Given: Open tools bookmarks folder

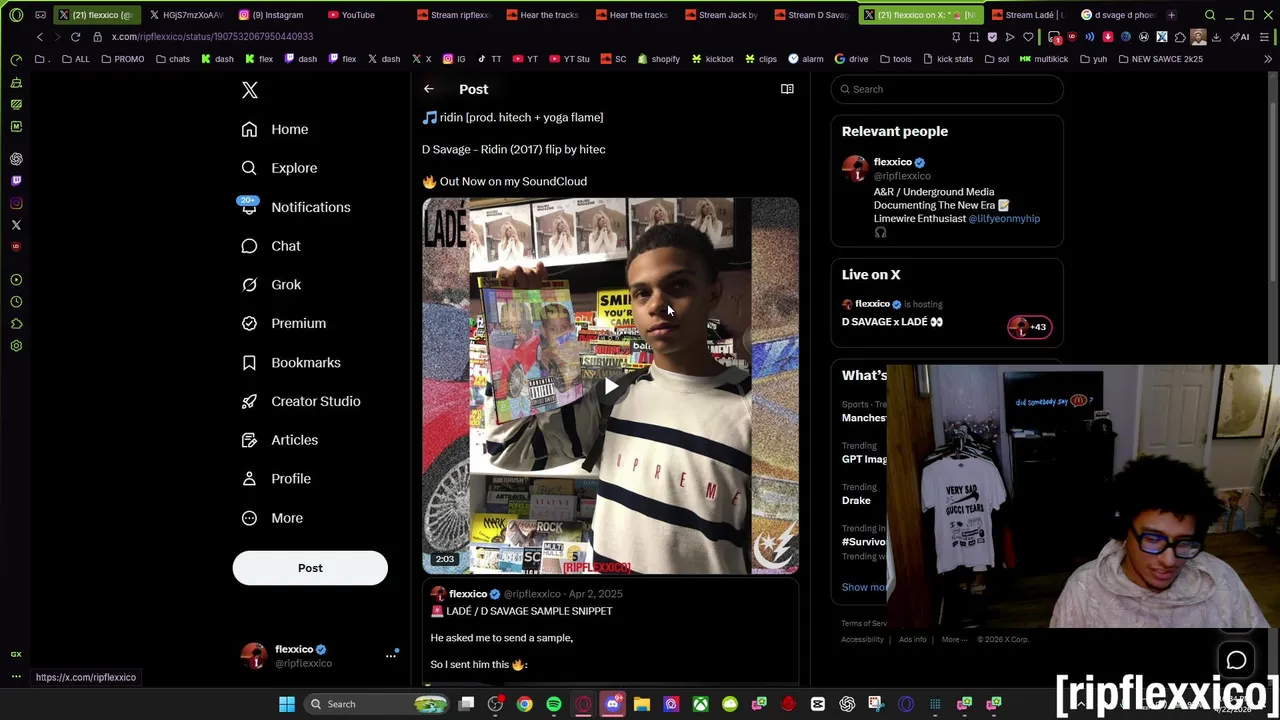Looking at the screenshot, I should [895, 59].
